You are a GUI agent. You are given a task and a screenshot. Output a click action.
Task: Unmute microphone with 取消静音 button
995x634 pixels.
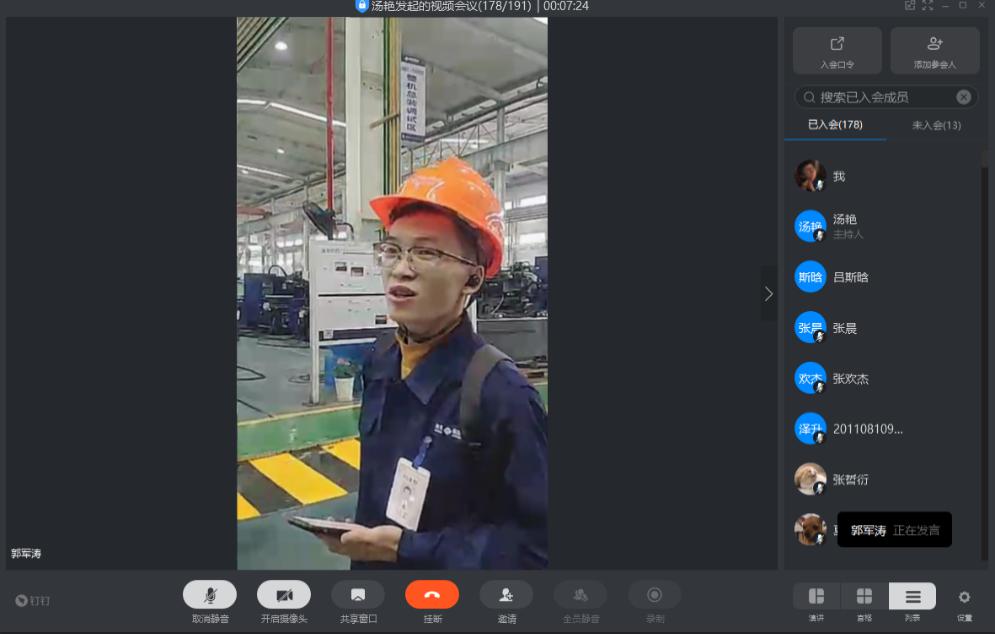point(210,595)
